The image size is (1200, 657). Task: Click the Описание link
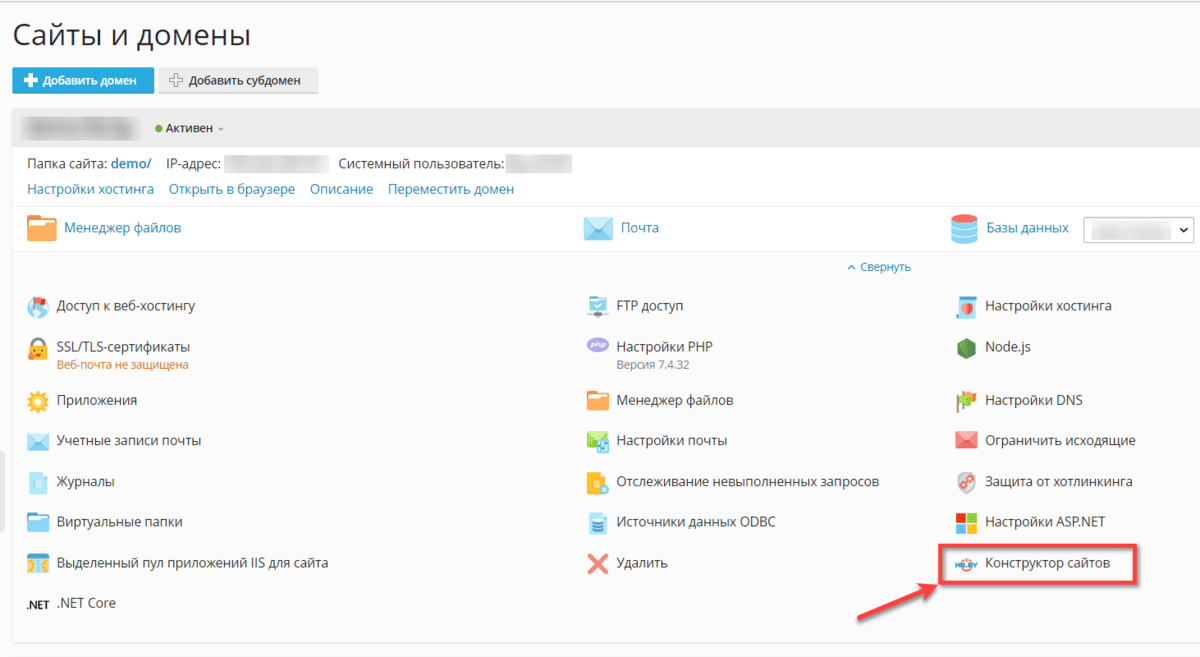point(341,189)
